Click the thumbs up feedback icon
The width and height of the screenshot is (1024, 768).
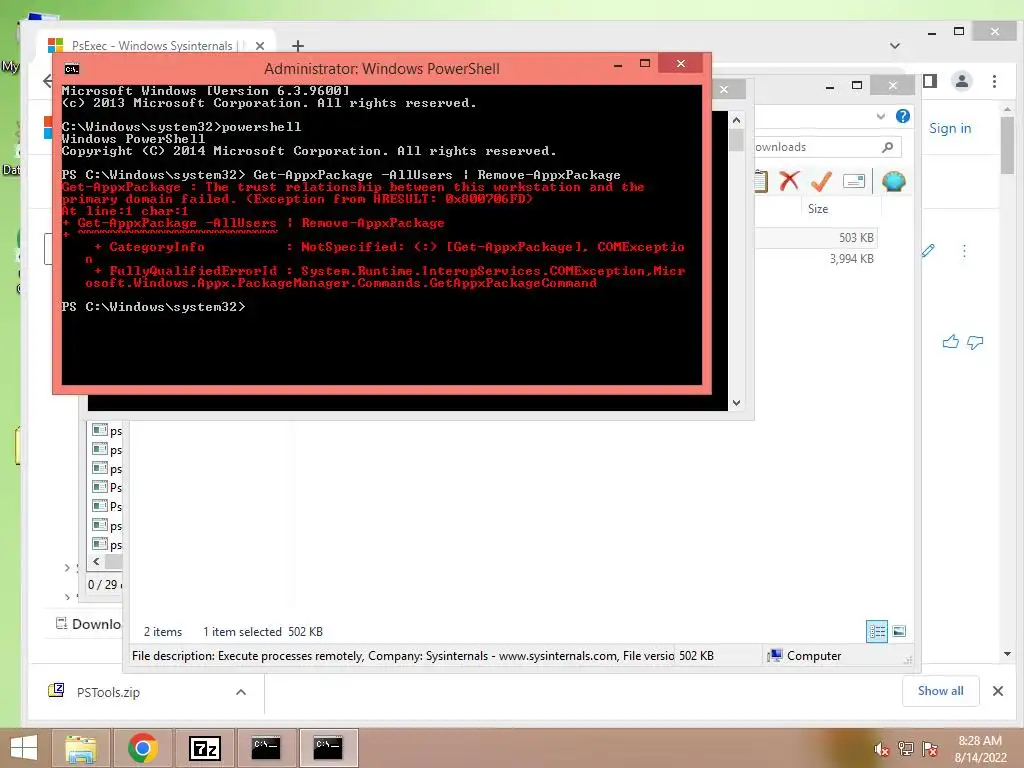coord(950,342)
